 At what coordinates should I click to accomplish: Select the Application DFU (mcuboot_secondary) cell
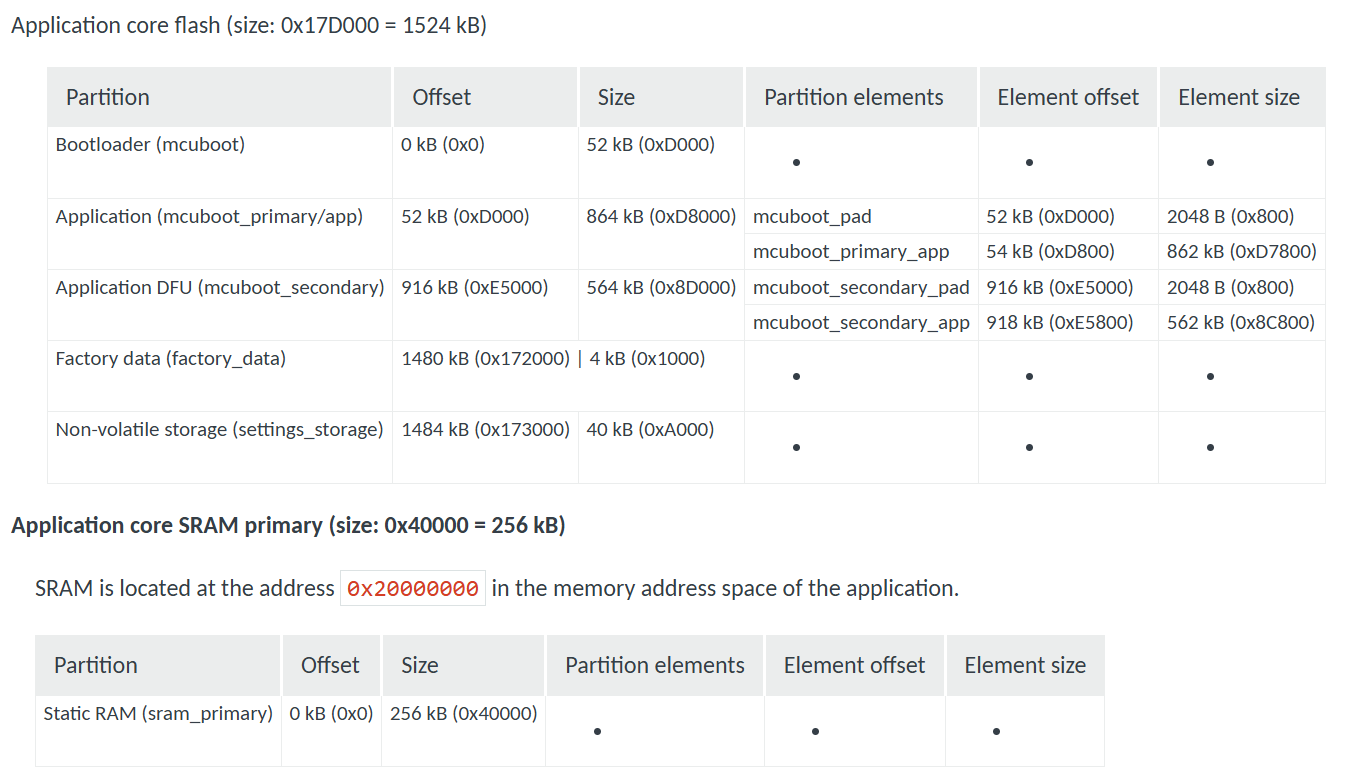coord(220,288)
